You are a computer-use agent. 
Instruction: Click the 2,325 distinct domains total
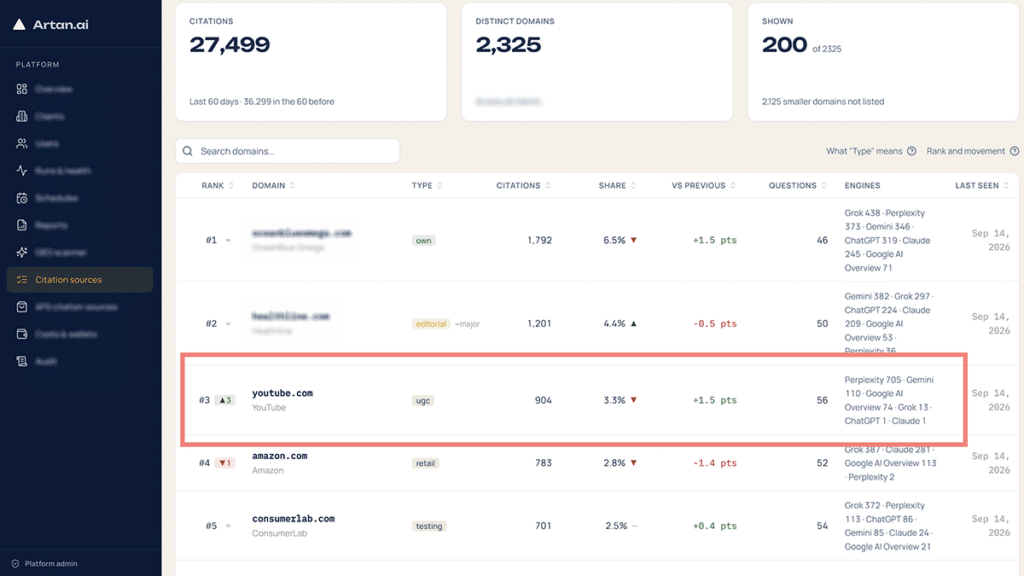508,45
